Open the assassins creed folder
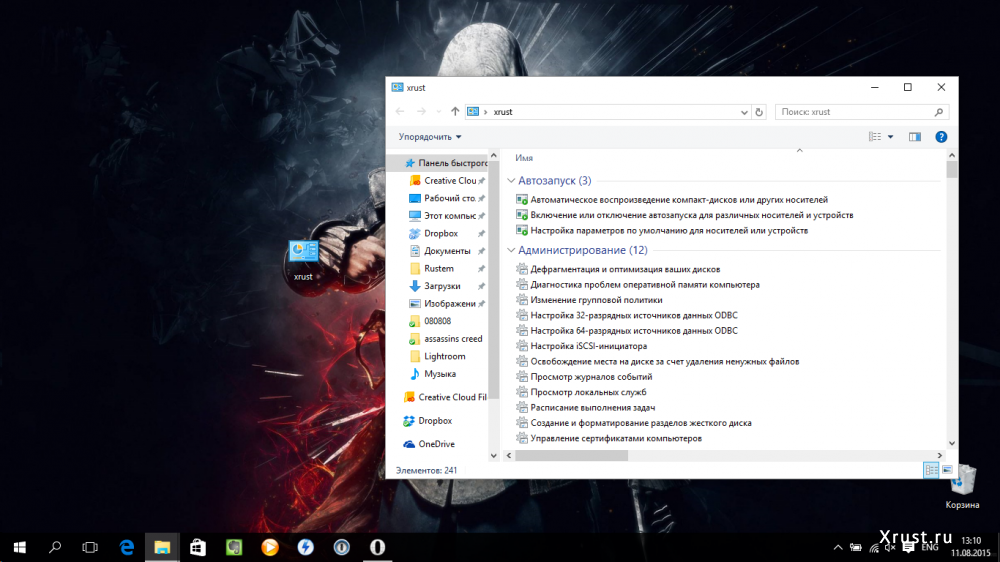This screenshot has width=1000, height=562. pos(445,339)
